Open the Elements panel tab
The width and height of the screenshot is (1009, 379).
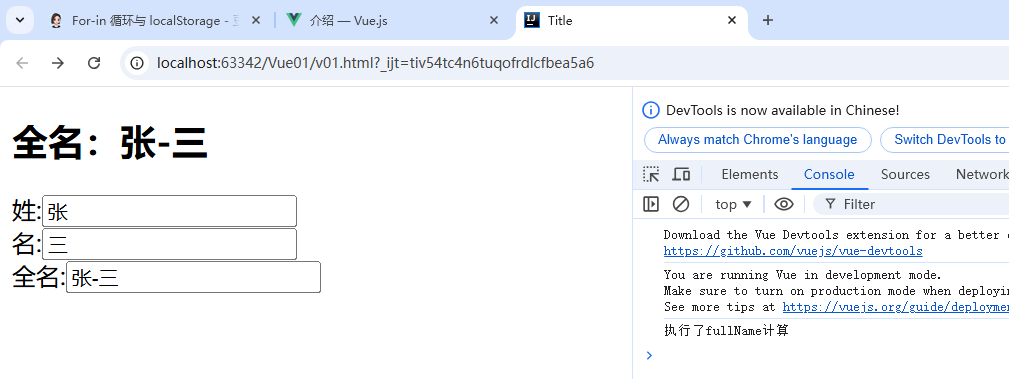[x=750, y=174]
